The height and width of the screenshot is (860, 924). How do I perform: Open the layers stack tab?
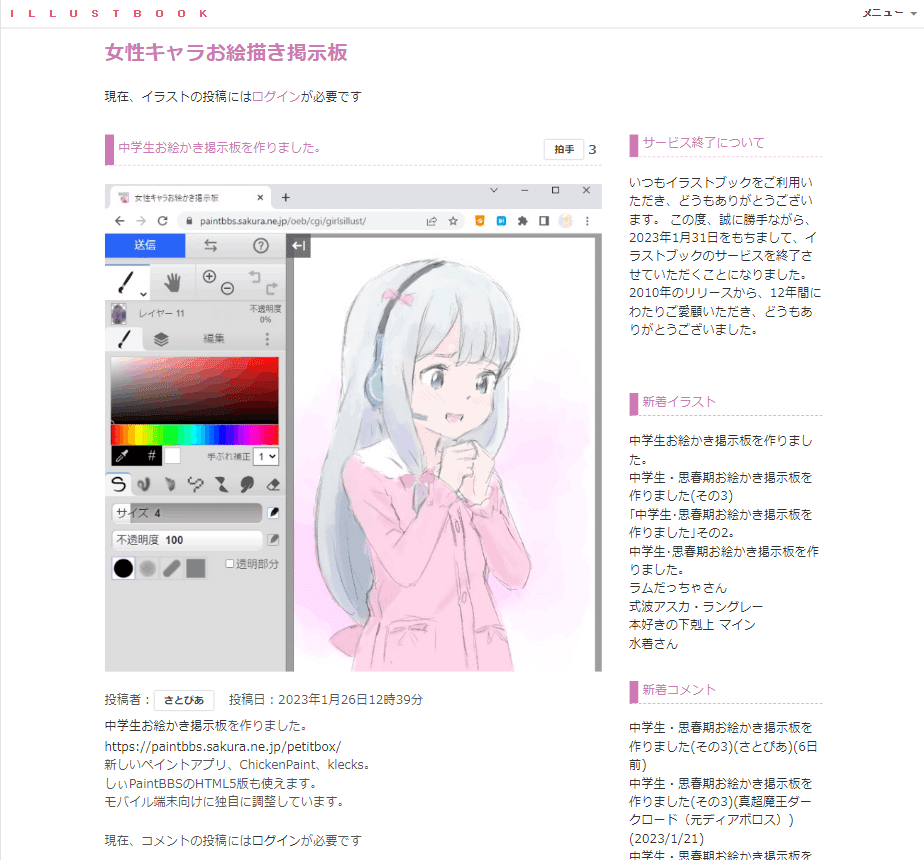(161, 339)
